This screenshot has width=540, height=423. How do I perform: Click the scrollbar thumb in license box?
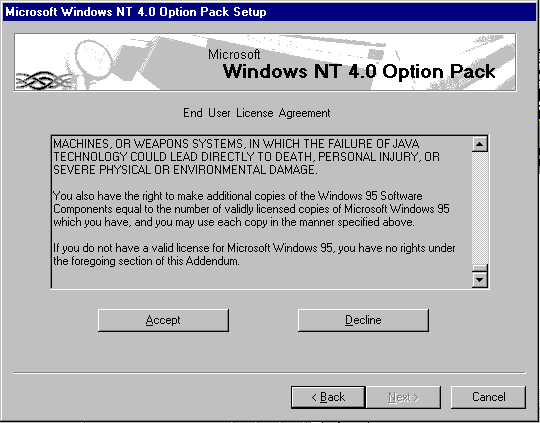479,268
